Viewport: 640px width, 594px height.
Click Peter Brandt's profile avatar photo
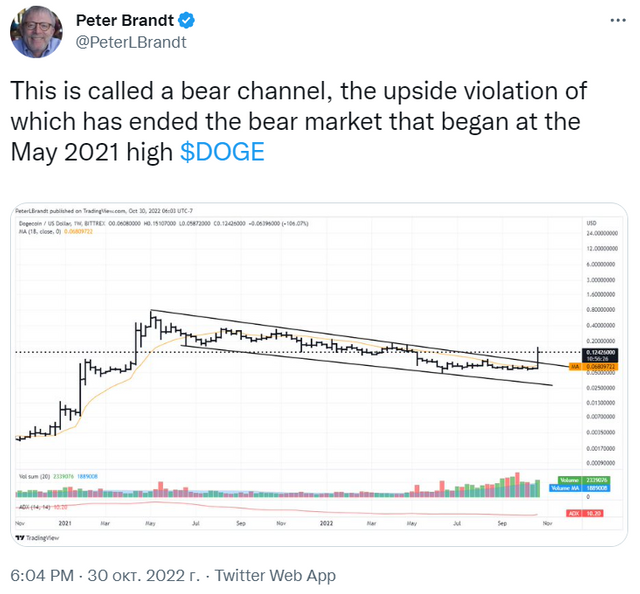36,32
